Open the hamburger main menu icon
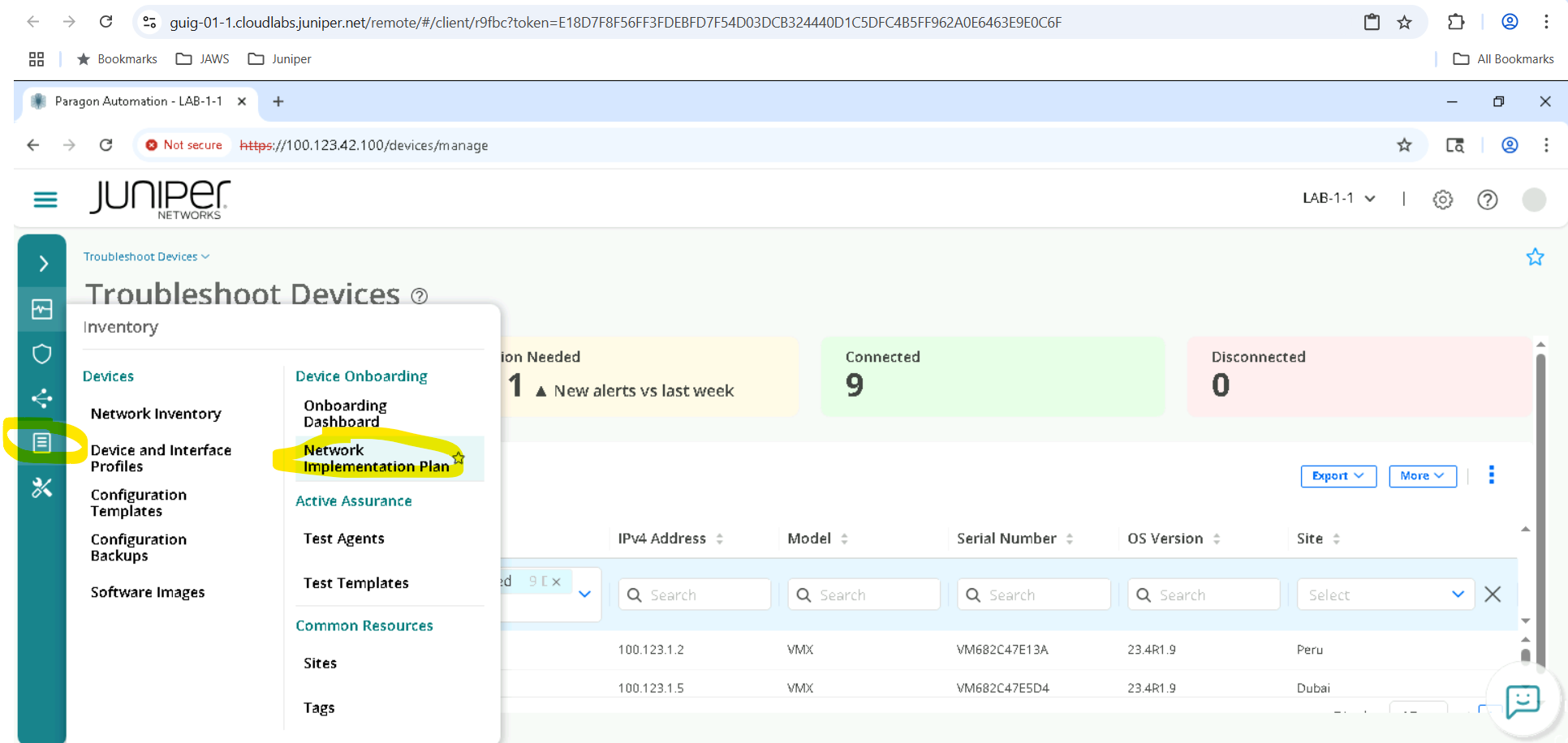The width and height of the screenshot is (1568, 743). 45,200
